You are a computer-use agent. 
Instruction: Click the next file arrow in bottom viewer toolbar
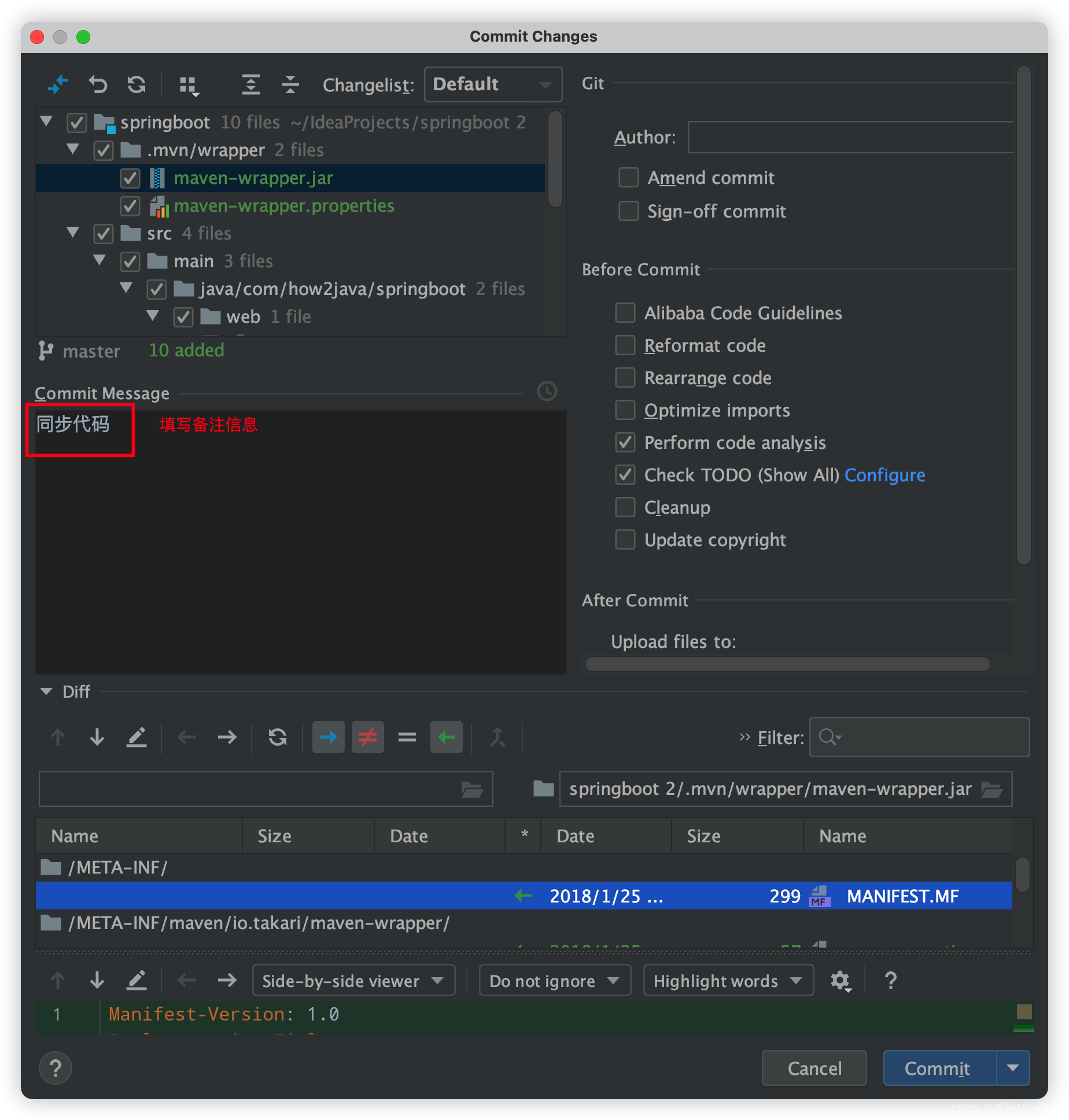[227, 980]
